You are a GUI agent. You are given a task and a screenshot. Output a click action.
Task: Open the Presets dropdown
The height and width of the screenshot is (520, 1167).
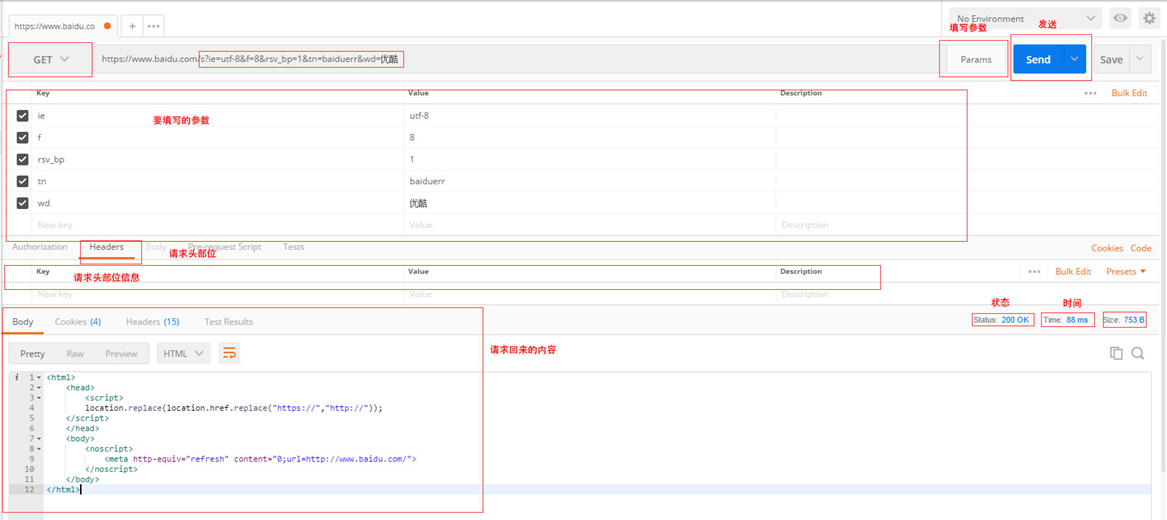tap(1125, 272)
